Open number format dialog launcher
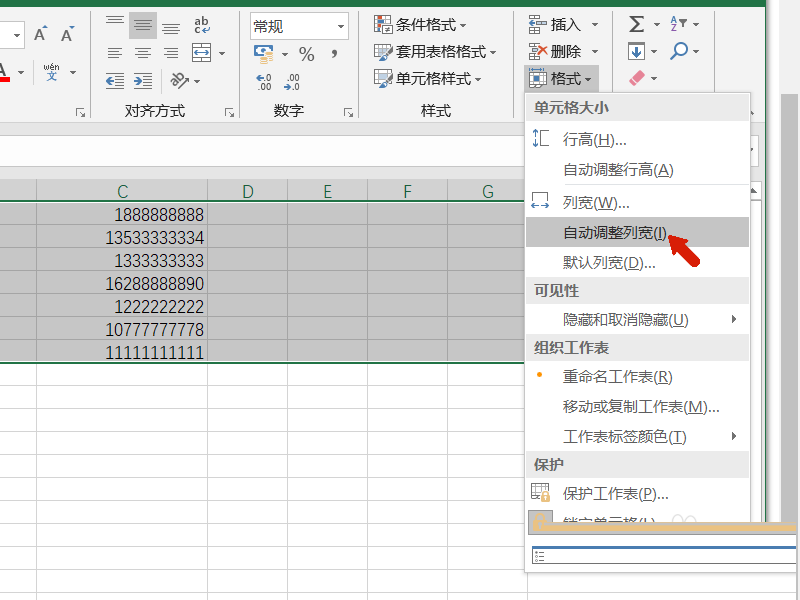Viewport: 800px width, 600px height. point(348,112)
